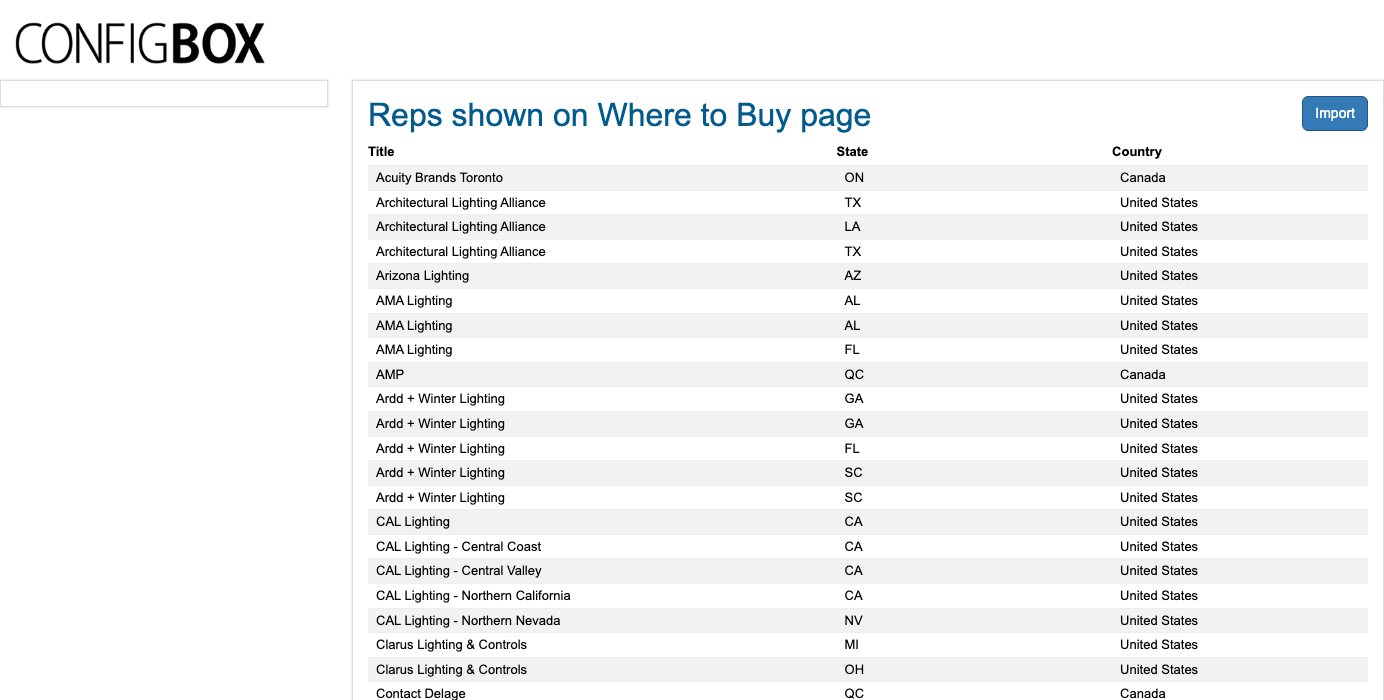The height and width of the screenshot is (700, 1384).
Task: Click United States in Central Valley row
Action: pyautogui.click(x=1159, y=571)
